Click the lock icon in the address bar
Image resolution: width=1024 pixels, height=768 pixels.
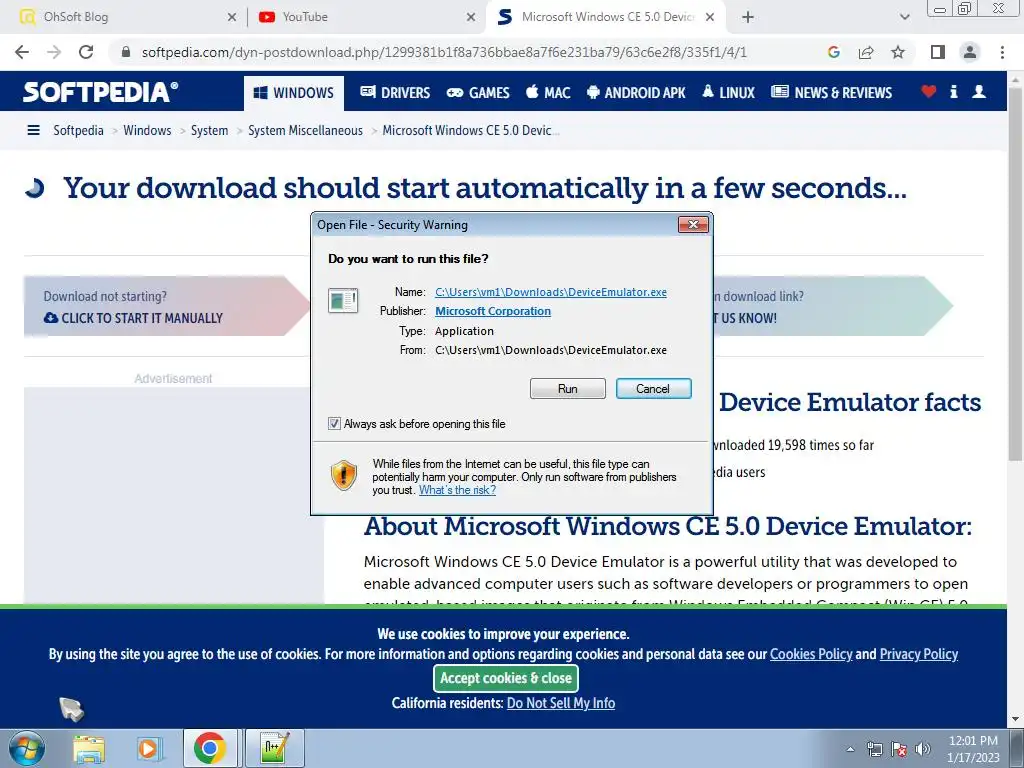click(127, 52)
